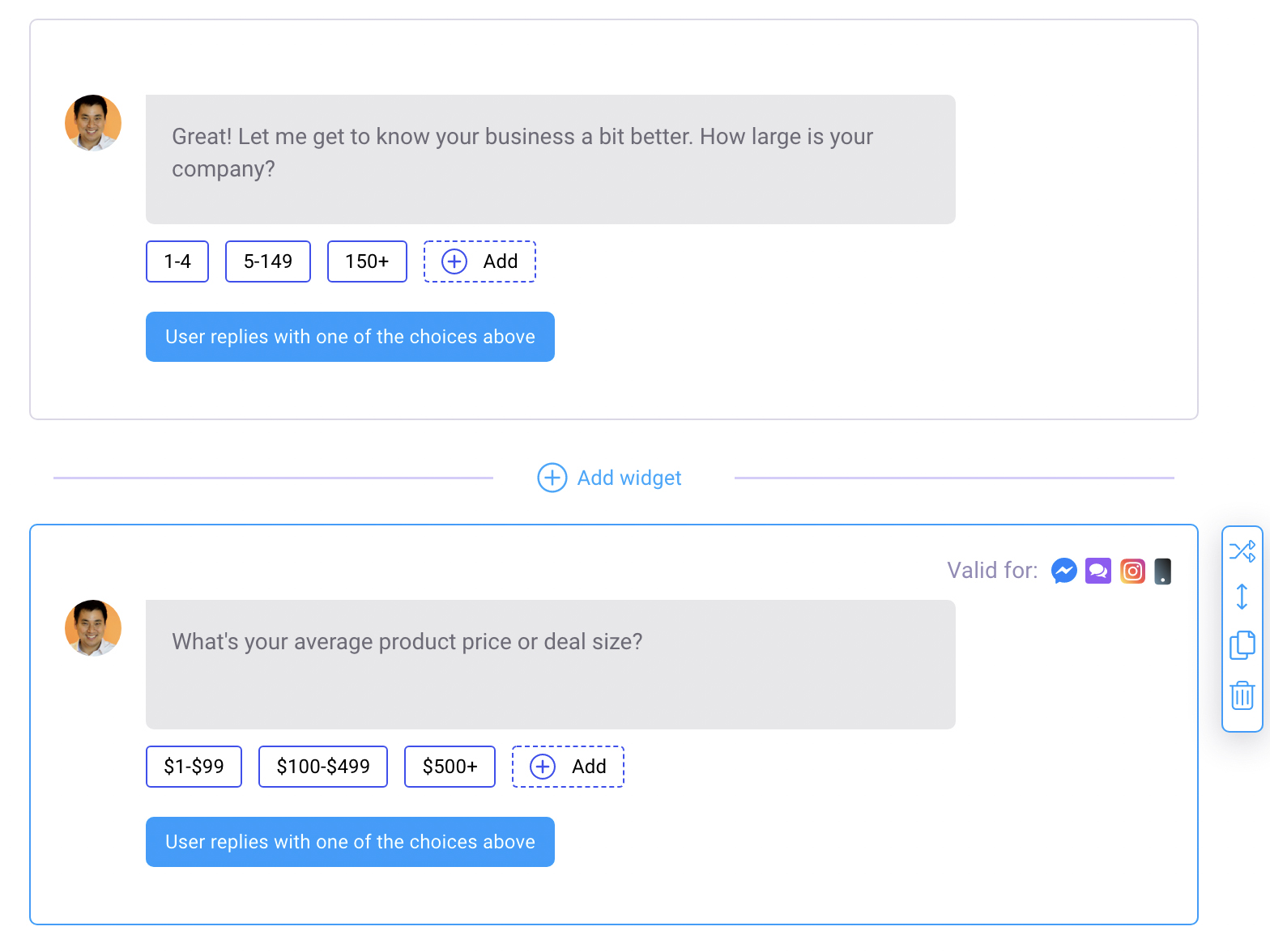This screenshot has height=952, width=1270.
Task: Click the Messenger channel icon
Action: pos(1063,571)
